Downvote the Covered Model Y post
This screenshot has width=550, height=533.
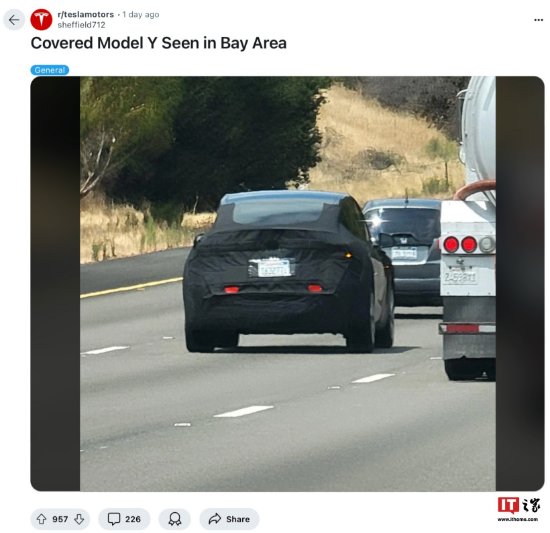coord(79,519)
